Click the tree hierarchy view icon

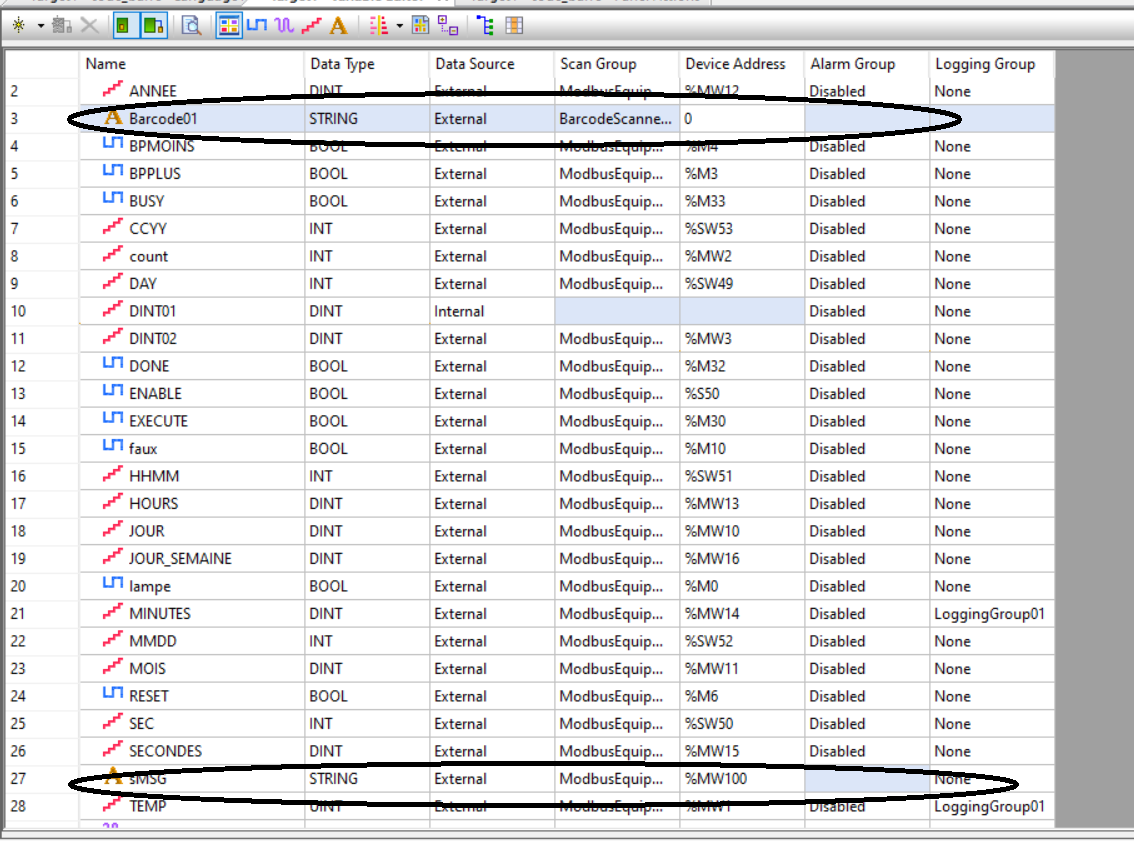click(x=485, y=26)
